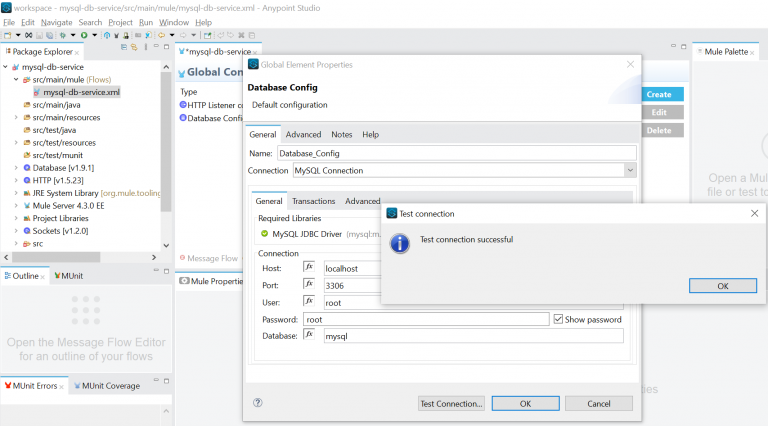The width and height of the screenshot is (768, 426).
Task: Click the Database [v1.9.1] library icon
Action: click(27, 168)
